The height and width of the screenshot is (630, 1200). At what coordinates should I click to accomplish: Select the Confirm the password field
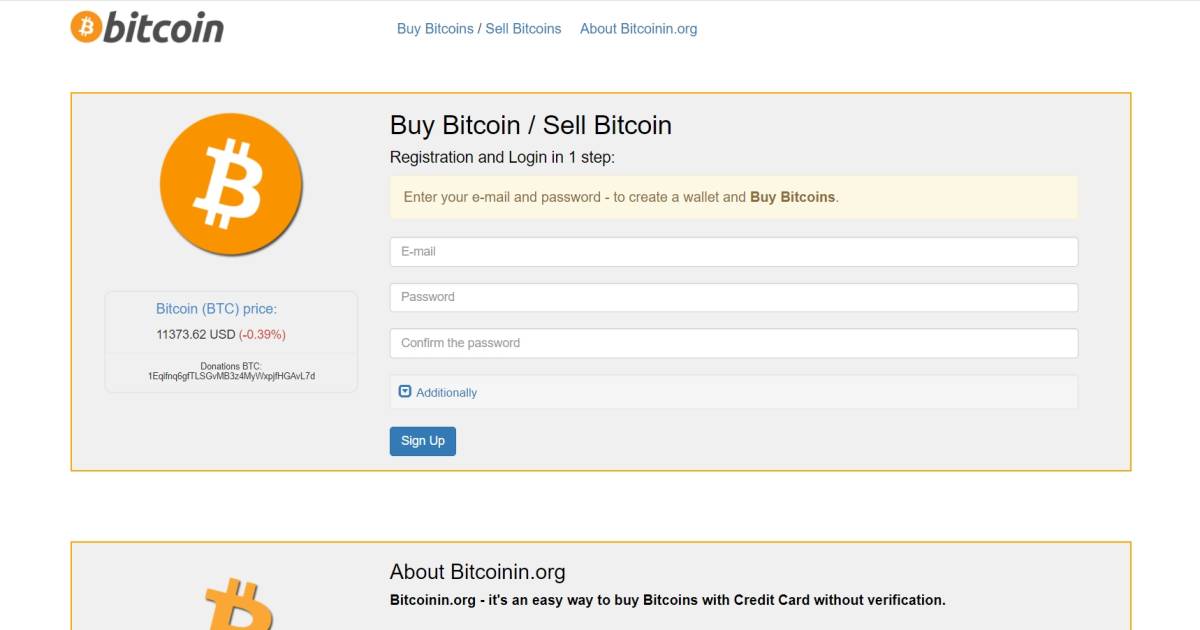tap(733, 343)
